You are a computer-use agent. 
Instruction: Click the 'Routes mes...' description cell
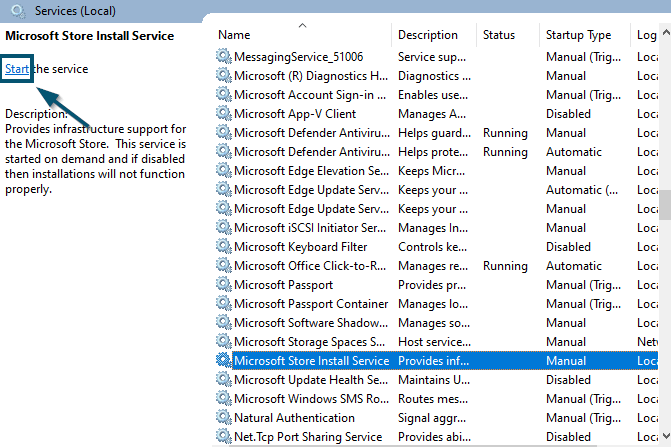(x=433, y=399)
